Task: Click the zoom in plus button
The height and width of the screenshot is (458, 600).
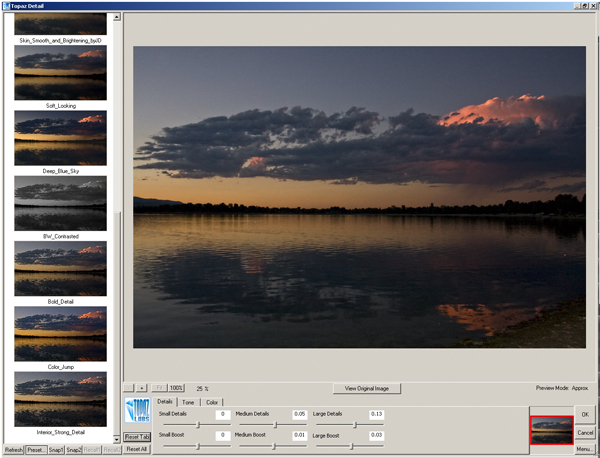Action: pos(143,387)
